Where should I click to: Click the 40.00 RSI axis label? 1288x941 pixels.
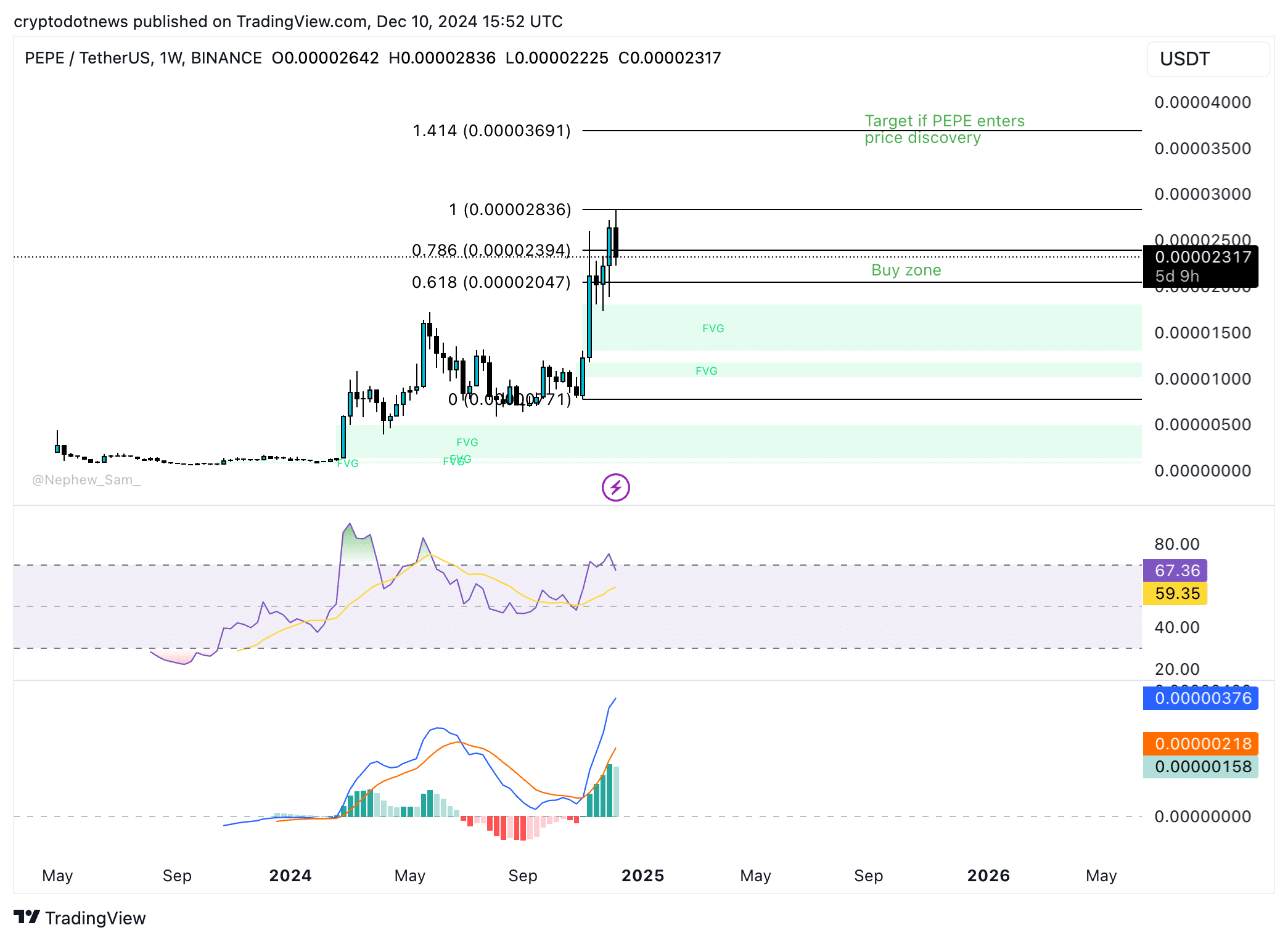1176,627
